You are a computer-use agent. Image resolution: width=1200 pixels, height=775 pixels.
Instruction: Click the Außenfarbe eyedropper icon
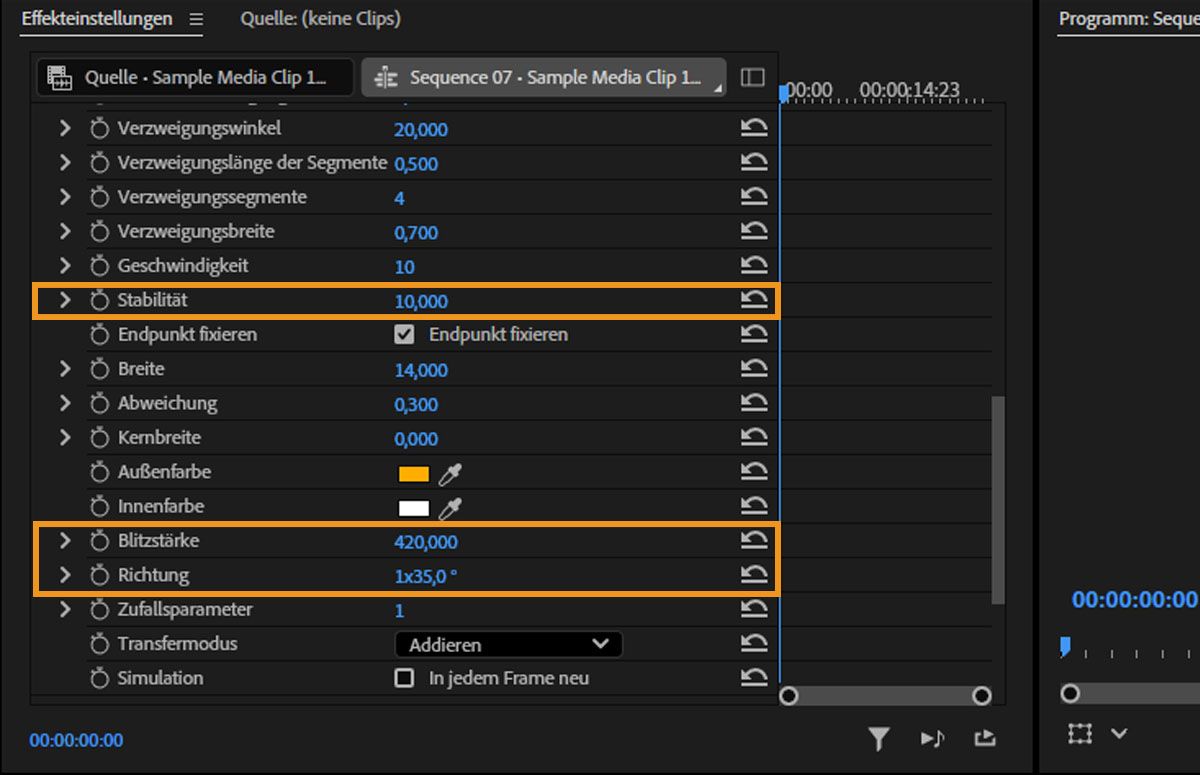tap(450, 471)
